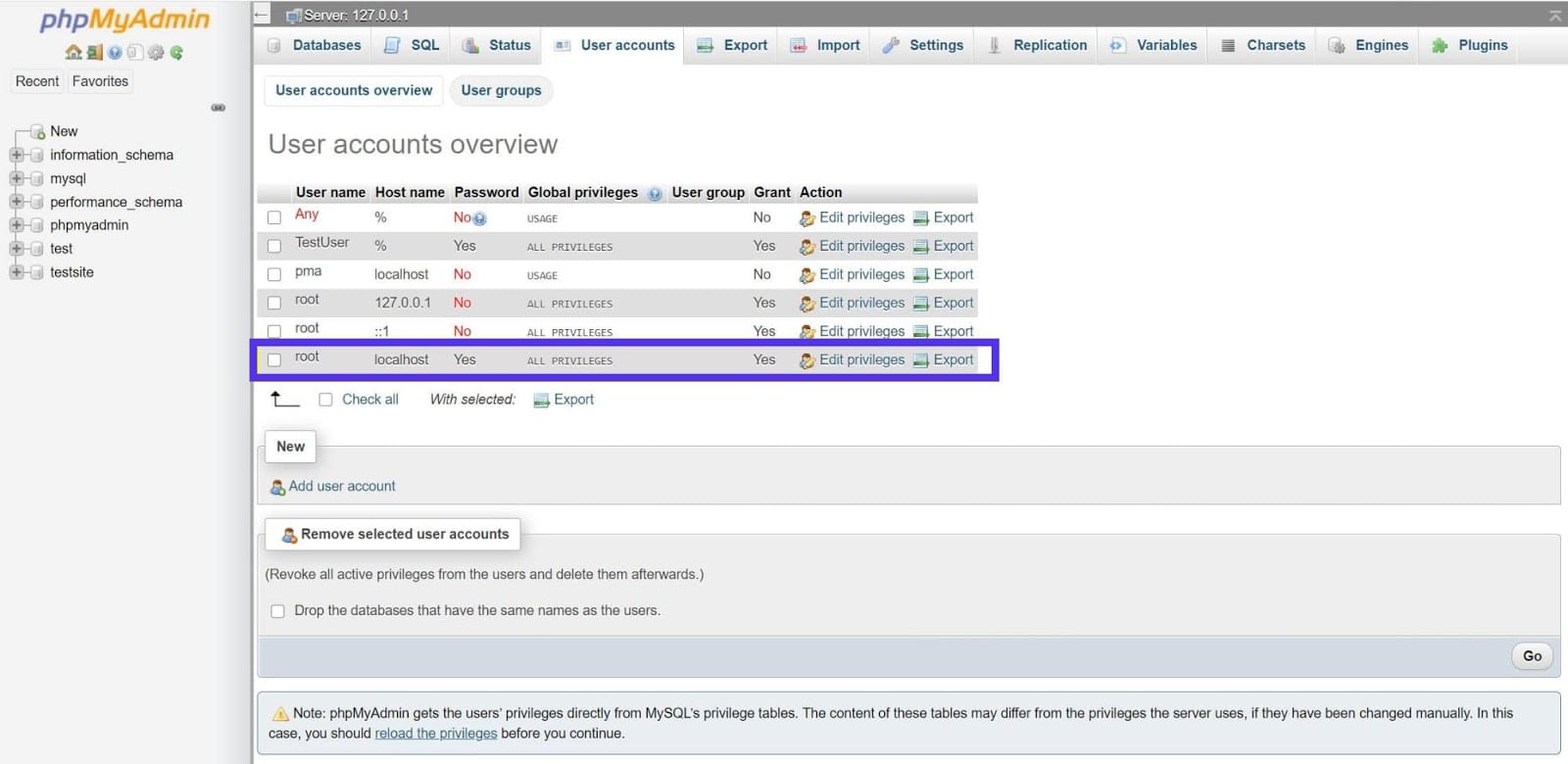1568x764 pixels.
Task: Expand the testsite database tree node
Action: [16, 272]
